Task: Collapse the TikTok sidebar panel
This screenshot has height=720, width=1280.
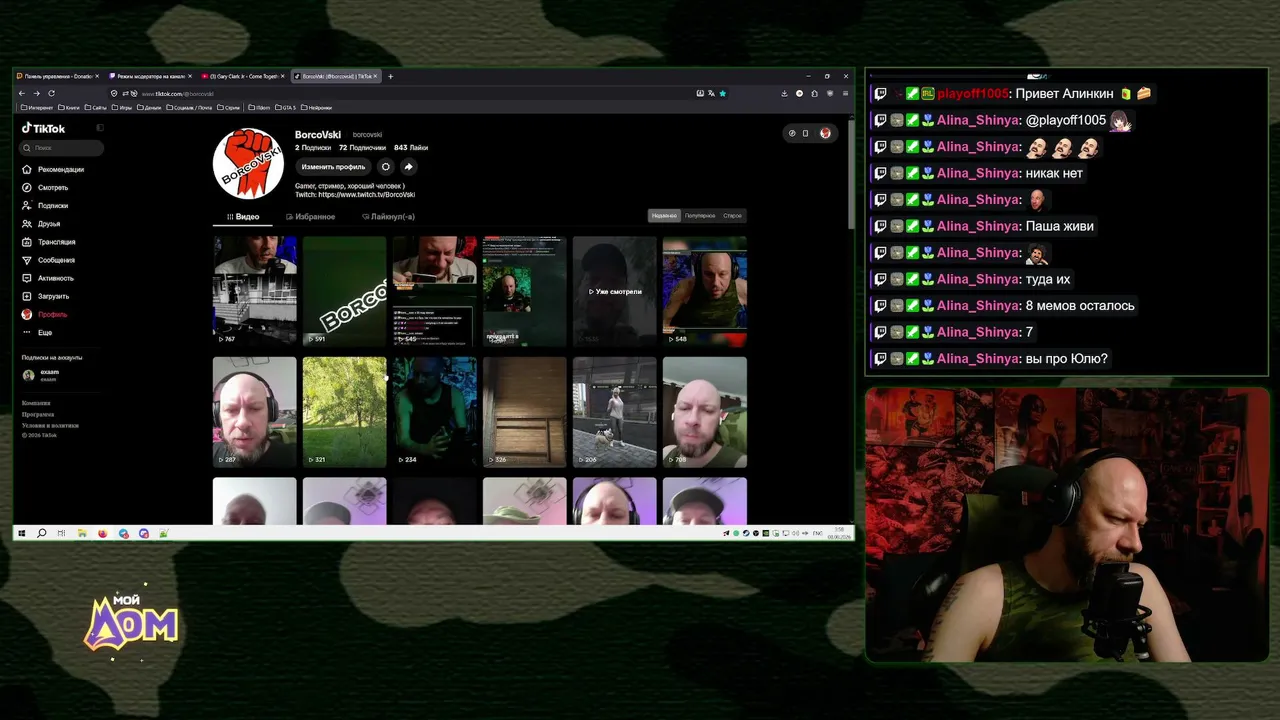Action: (100, 128)
